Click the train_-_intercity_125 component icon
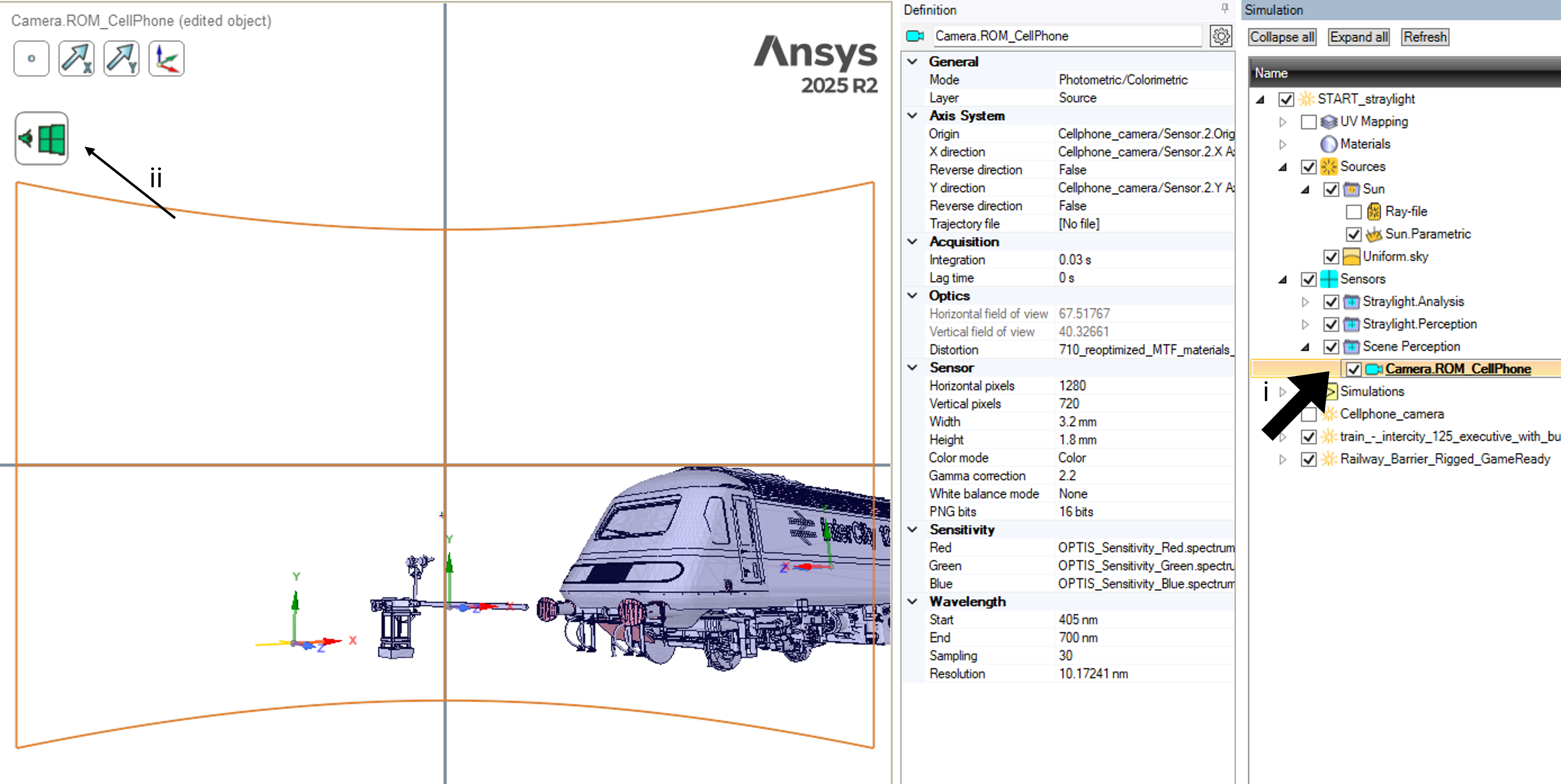This screenshot has width=1561, height=784. coord(1329,437)
